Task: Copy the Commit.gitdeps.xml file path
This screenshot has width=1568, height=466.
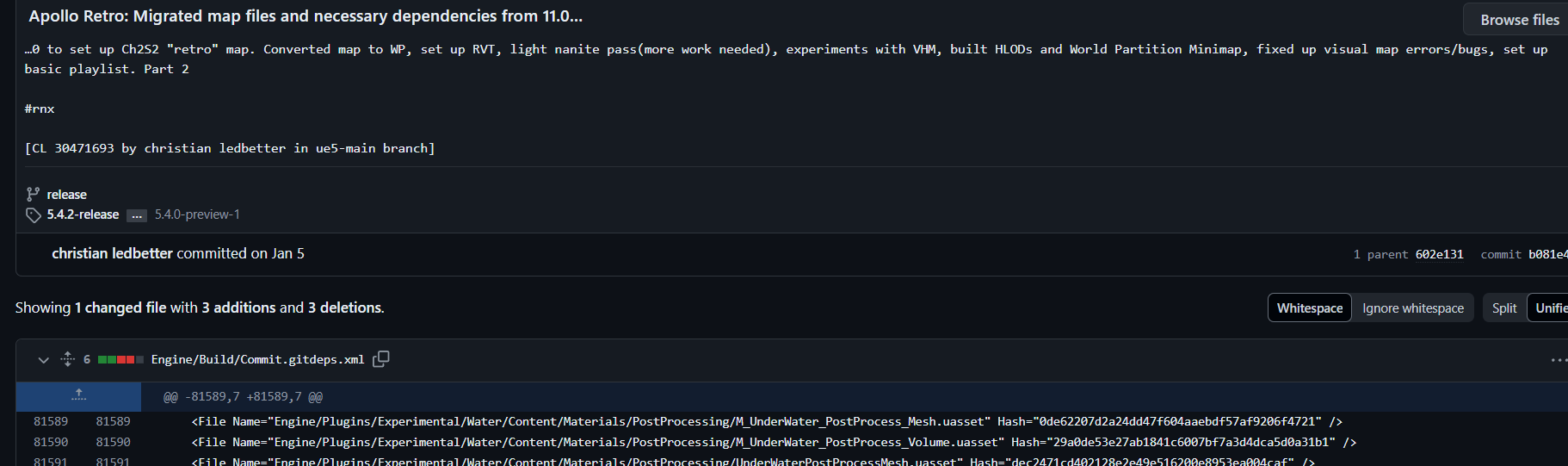Action: (x=381, y=359)
